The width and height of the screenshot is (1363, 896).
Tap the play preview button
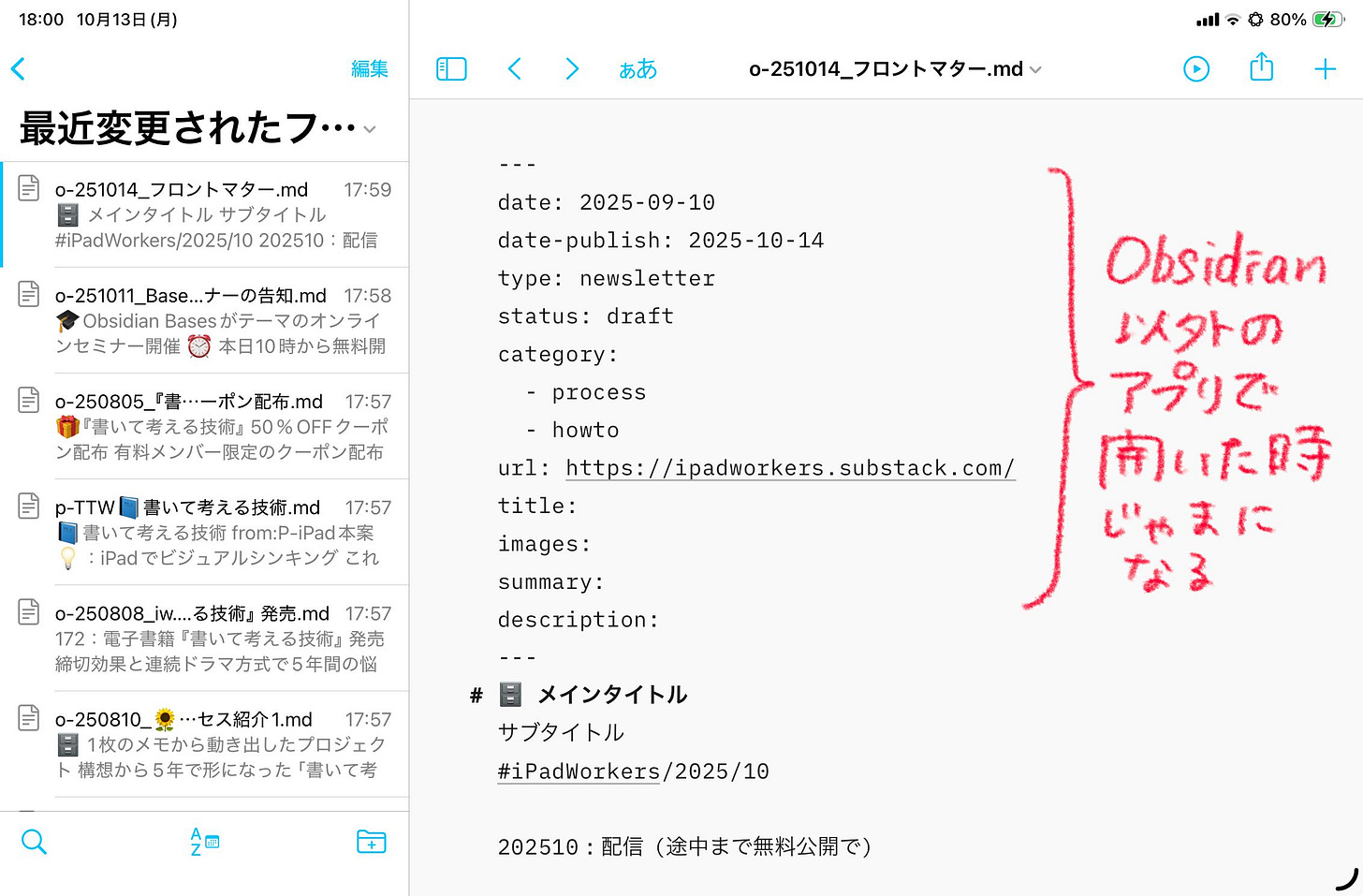point(1196,68)
